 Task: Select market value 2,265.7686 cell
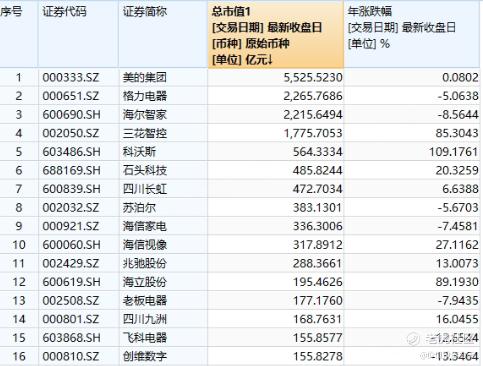276,96
